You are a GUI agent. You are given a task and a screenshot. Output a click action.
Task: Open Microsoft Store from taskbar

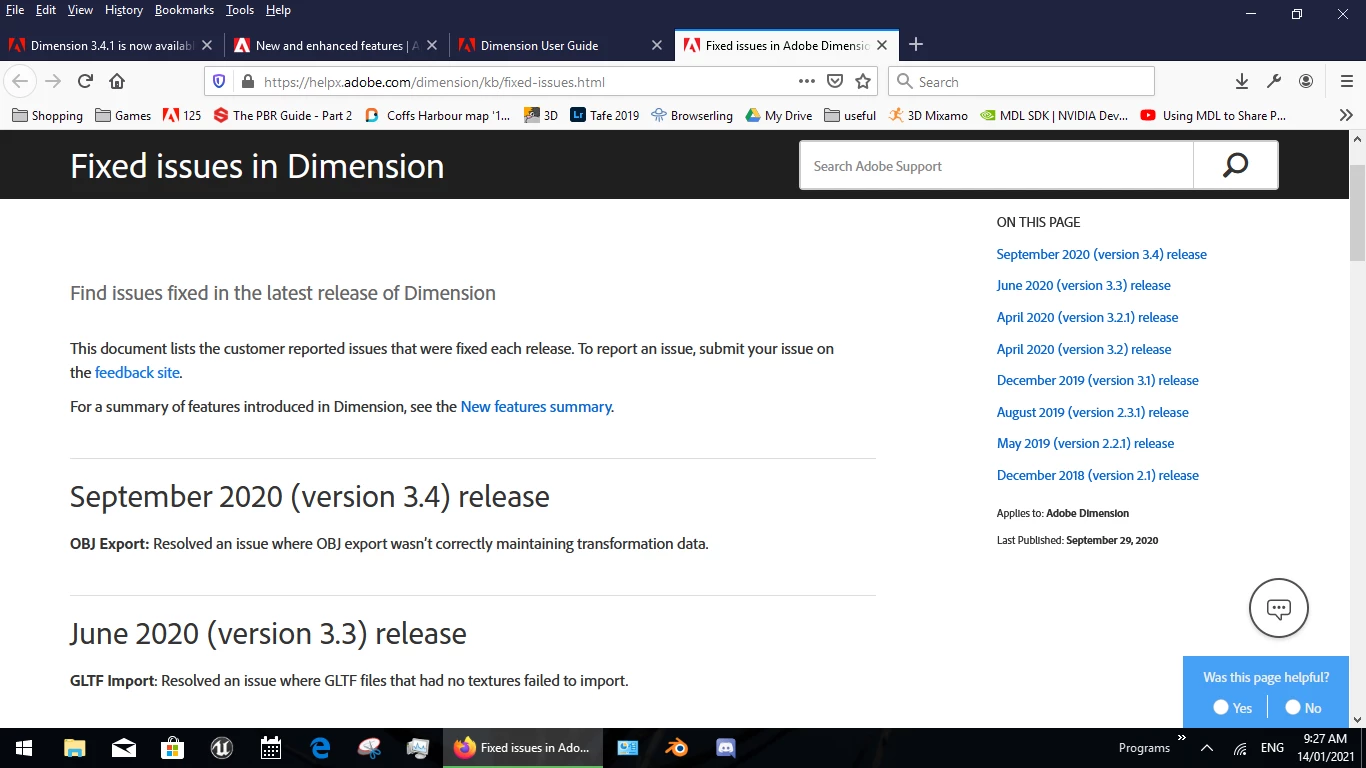(173, 747)
